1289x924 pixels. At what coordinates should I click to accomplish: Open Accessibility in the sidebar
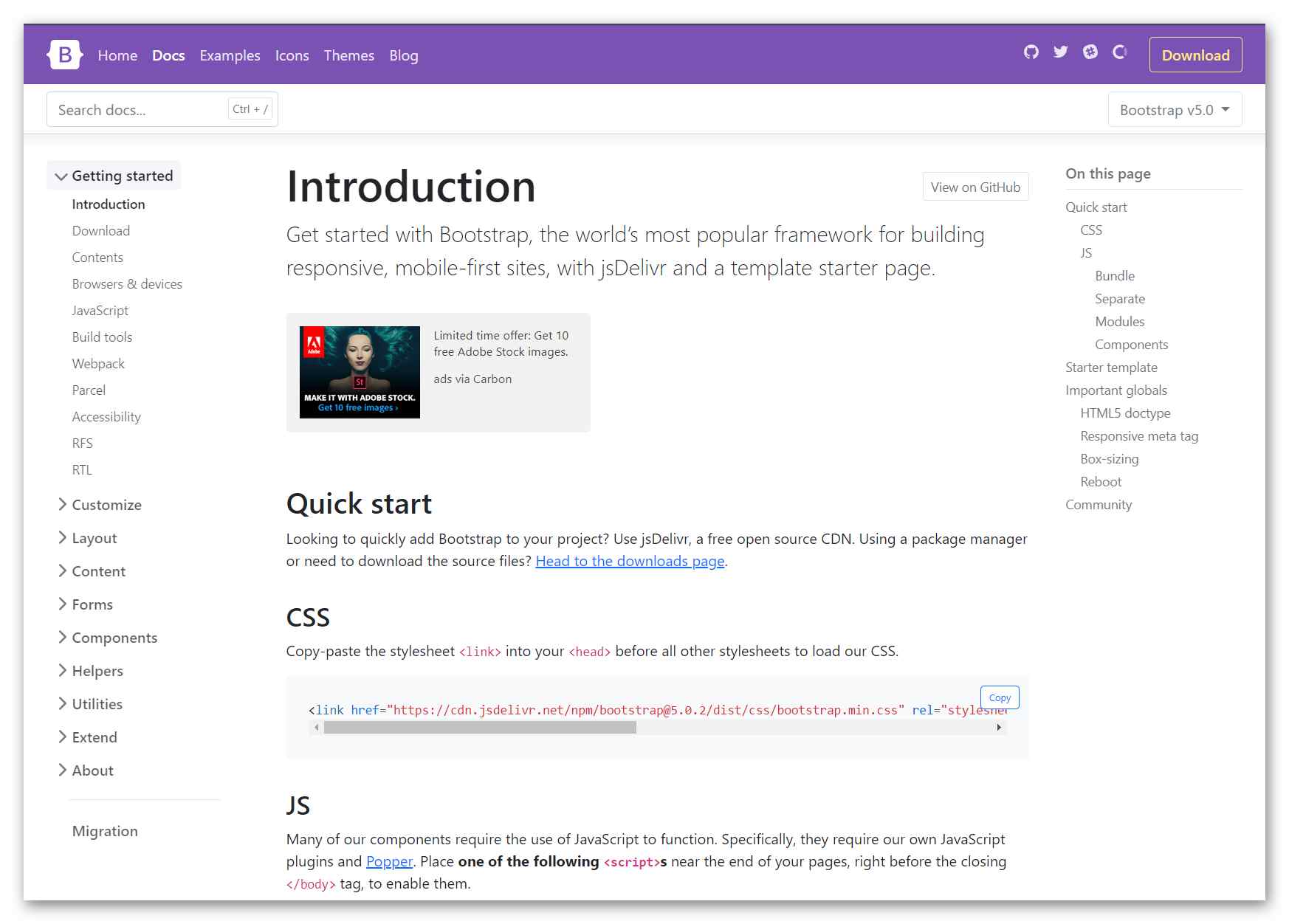pyautogui.click(x=106, y=416)
